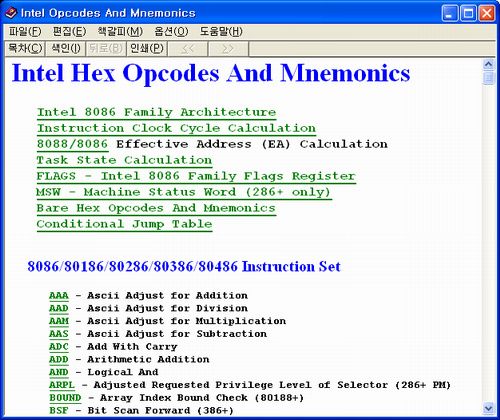Open the 편집(E) menu

pyautogui.click(x=69, y=32)
